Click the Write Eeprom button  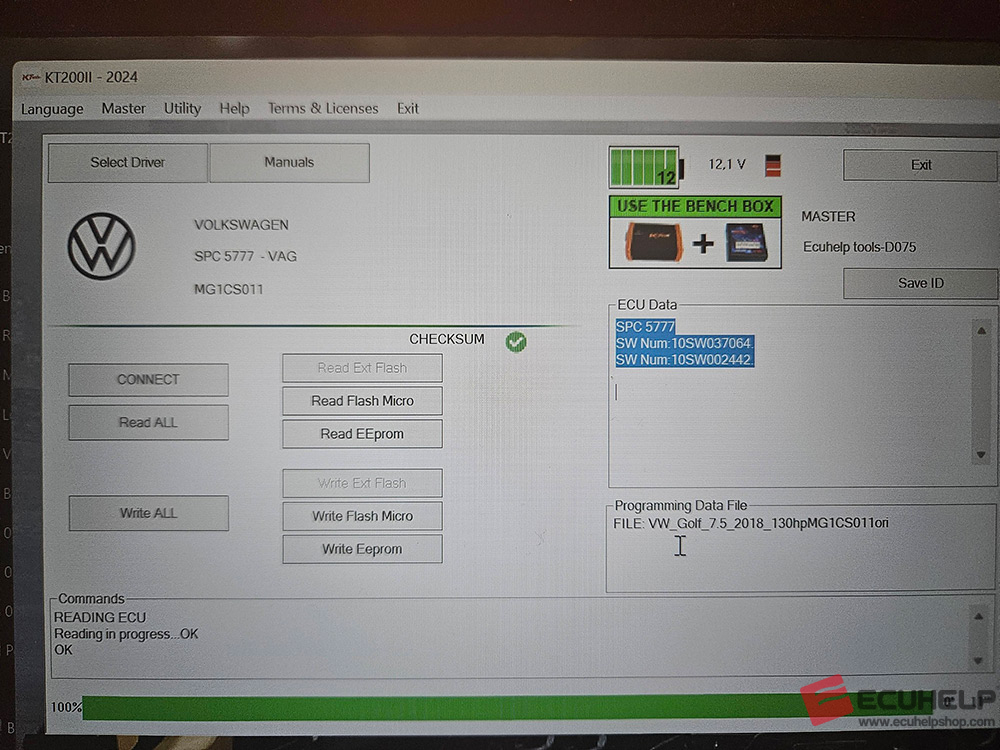(x=362, y=549)
